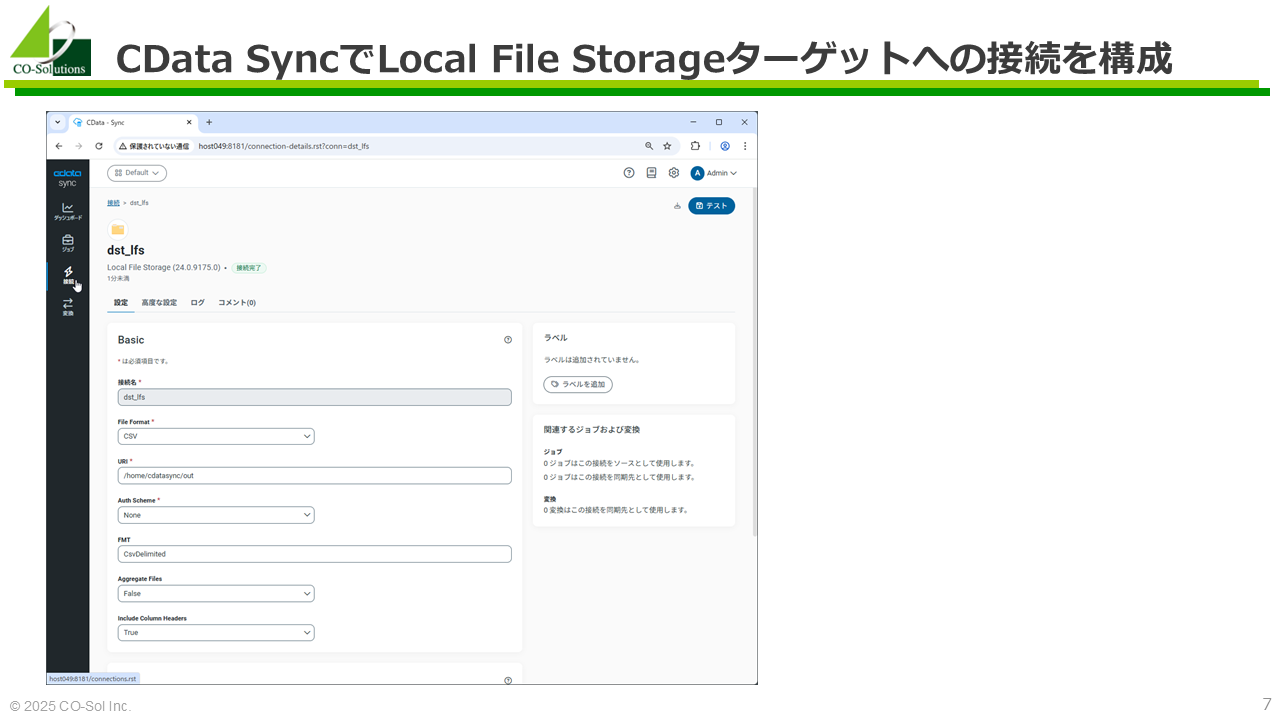Click the 接続完了 status badge
The width and height of the screenshot is (1280, 720).
[249, 268]
